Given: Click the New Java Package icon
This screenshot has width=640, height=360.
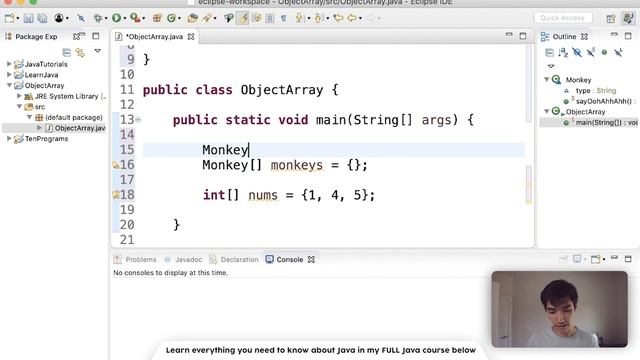Looking at the screenshot, I should coord(157,18).
